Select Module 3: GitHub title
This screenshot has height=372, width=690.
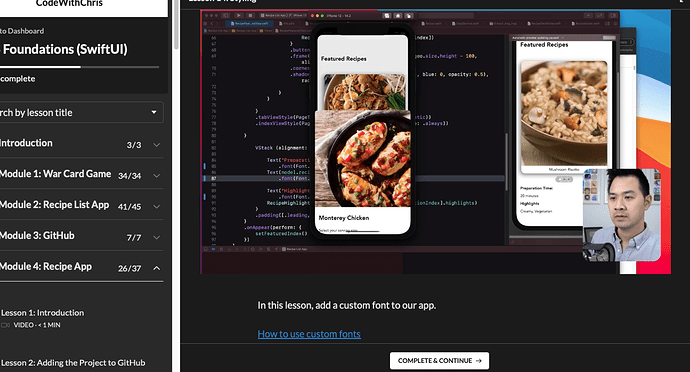tap(37, 236)
